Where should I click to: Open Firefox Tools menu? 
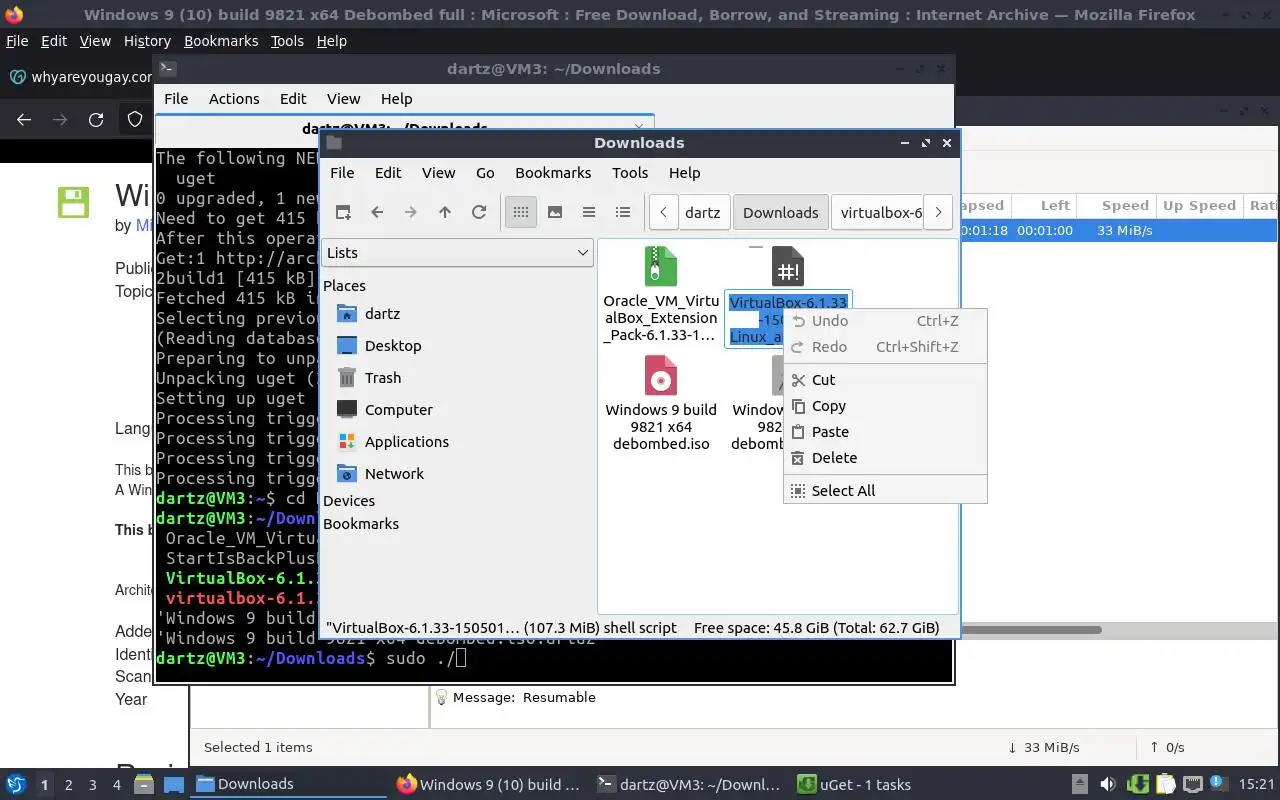pyautogui.click(x=287, y=41)
